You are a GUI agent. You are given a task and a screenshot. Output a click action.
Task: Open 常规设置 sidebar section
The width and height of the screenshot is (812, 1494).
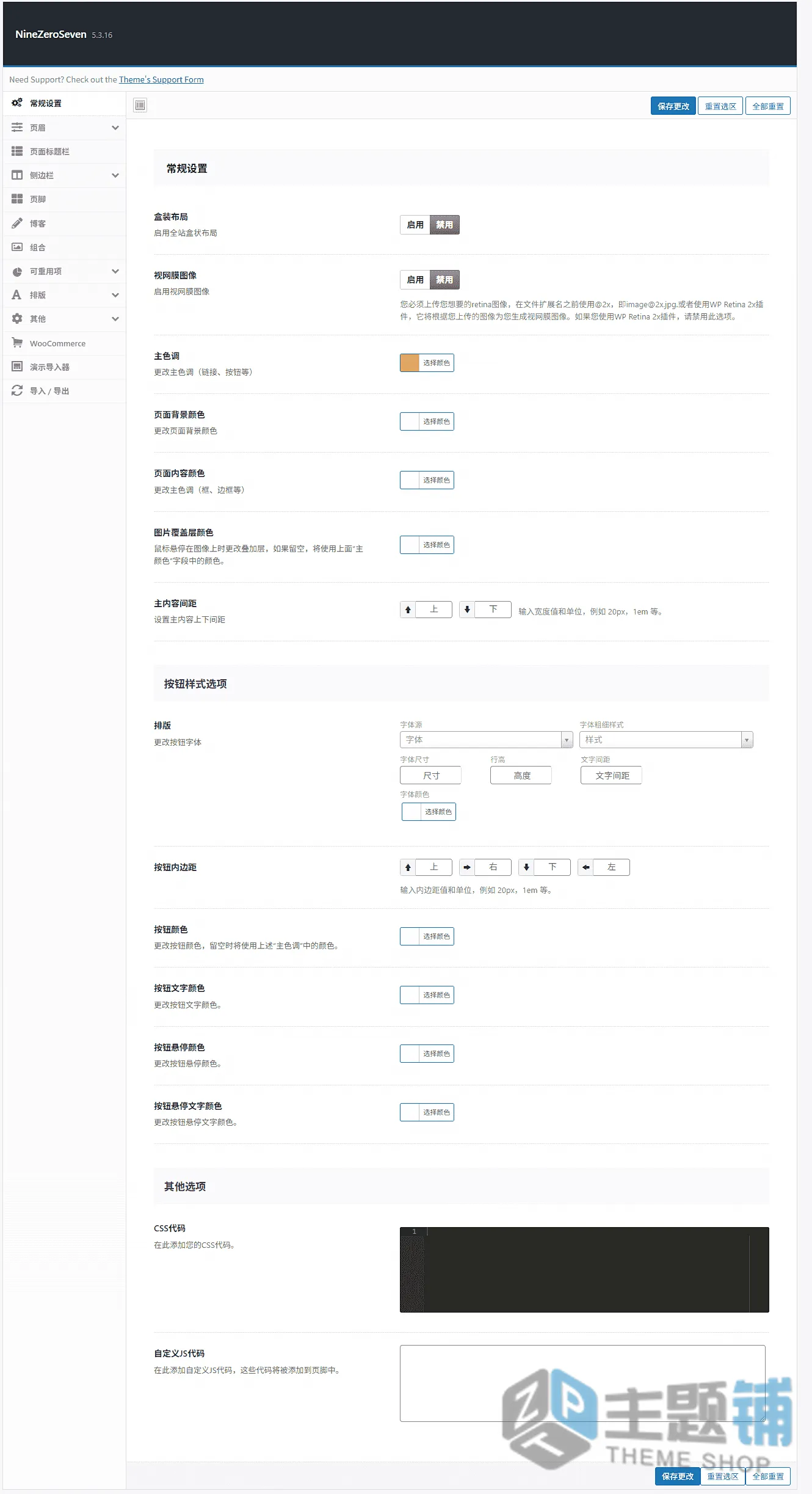click(x=64, y=103)
